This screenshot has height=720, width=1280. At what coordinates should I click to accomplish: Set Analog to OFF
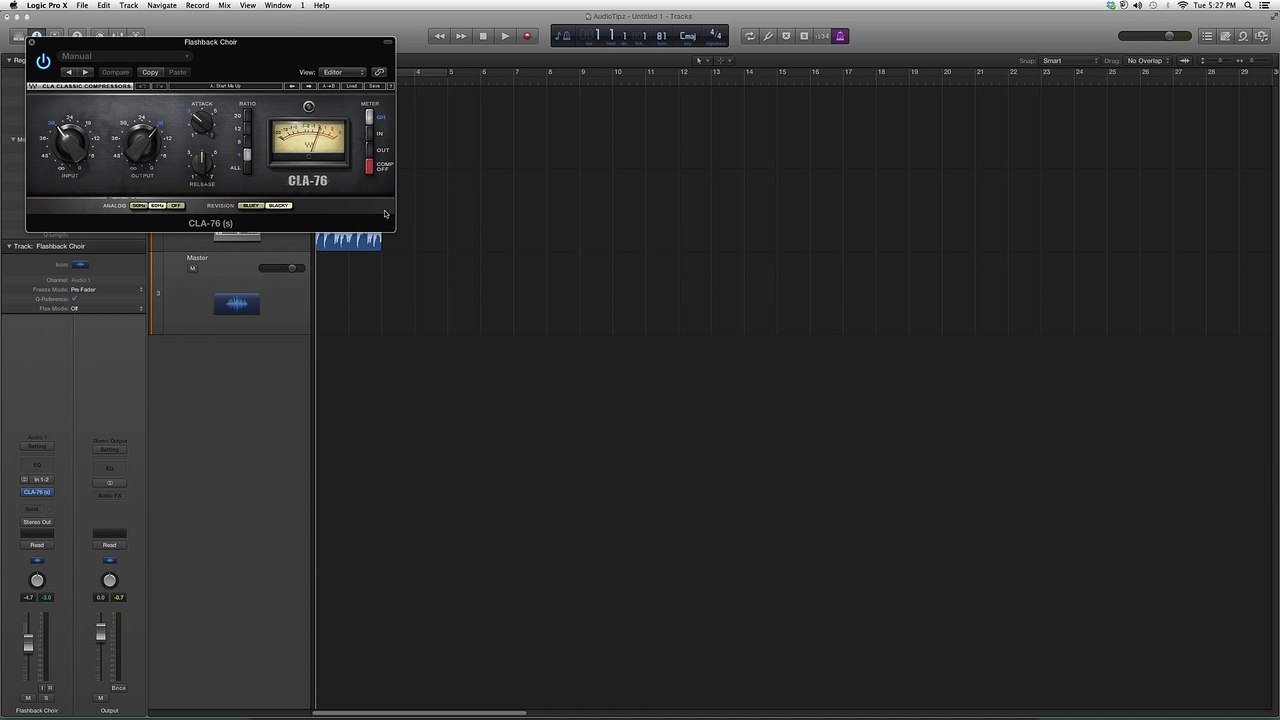[176, 206]
